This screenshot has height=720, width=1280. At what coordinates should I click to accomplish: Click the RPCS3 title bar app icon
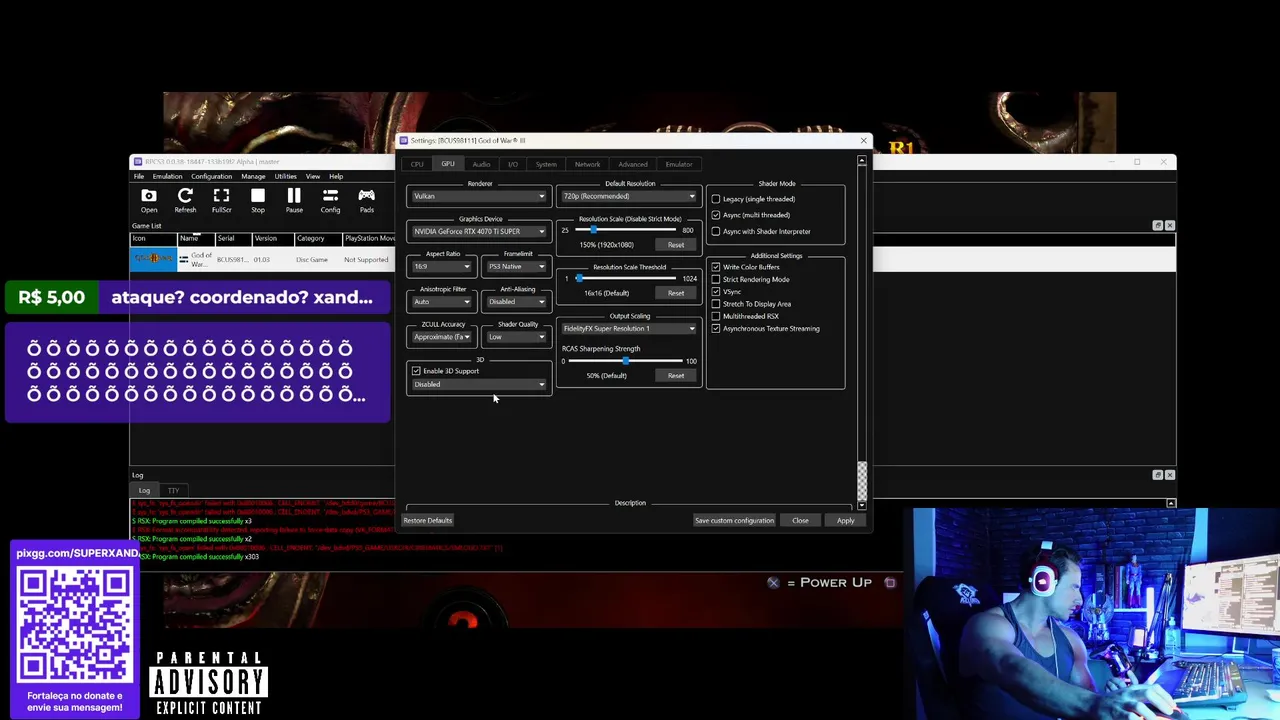pos(138,162)
